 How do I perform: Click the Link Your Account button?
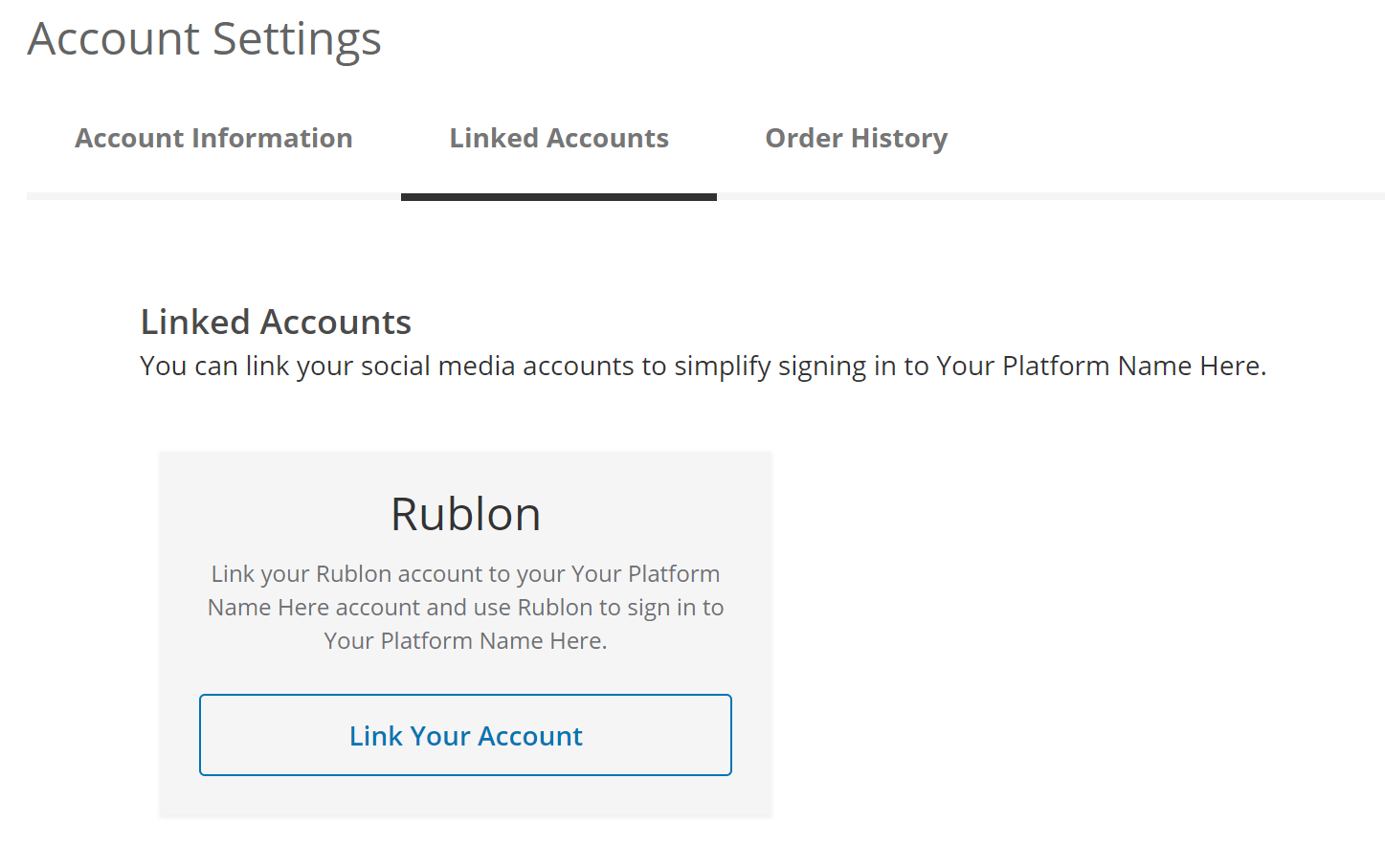tap(465, 735)
